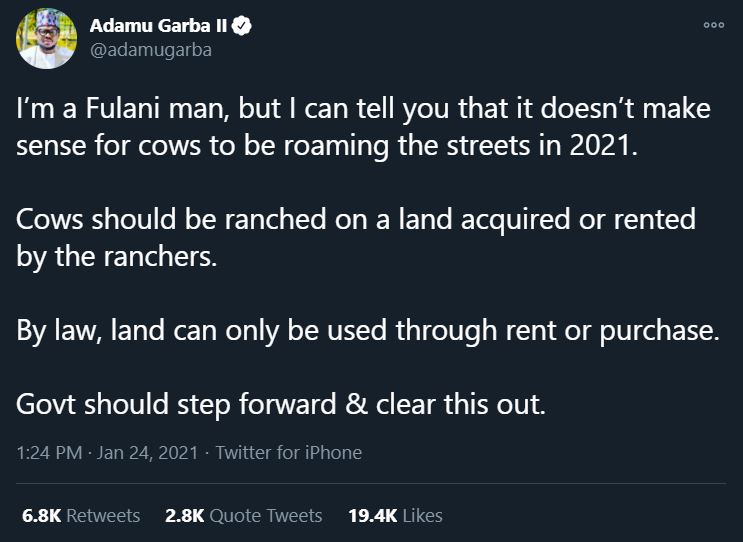This screenshot has width=743, height=542.
Task: Click Adamu Garba II's profile picture
Action: pos(46,38)
